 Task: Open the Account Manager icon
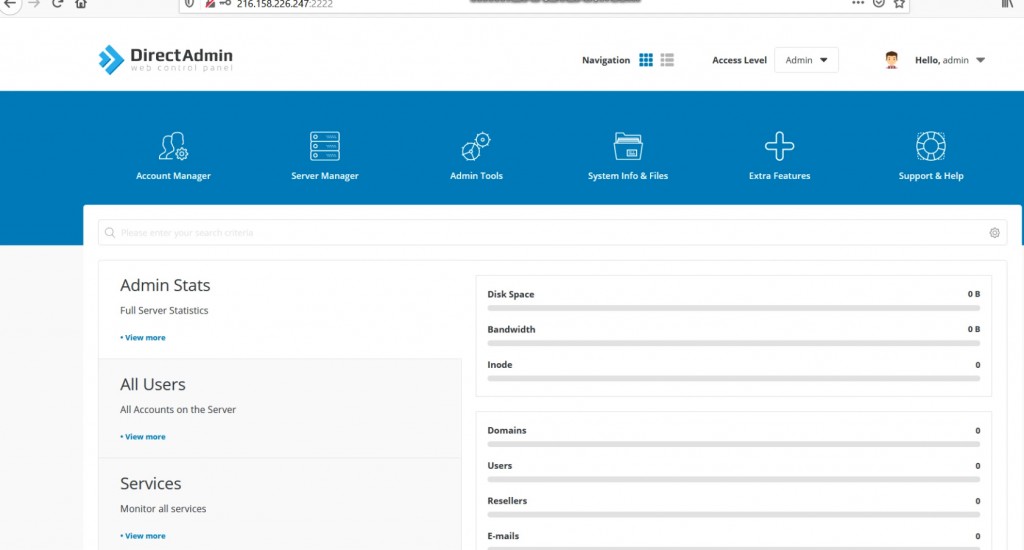[x=173, y=146]
